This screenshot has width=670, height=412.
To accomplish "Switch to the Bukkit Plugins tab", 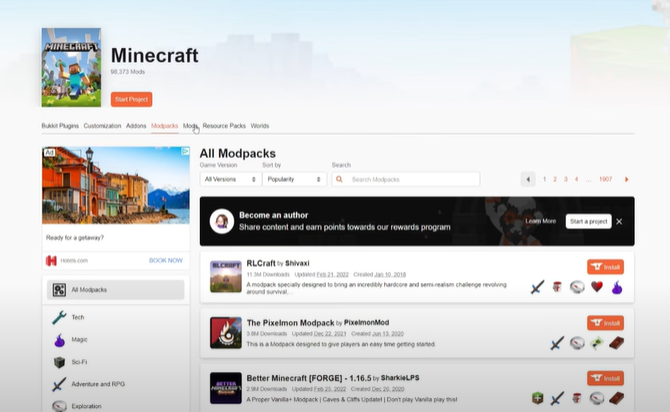I will 60,126.
